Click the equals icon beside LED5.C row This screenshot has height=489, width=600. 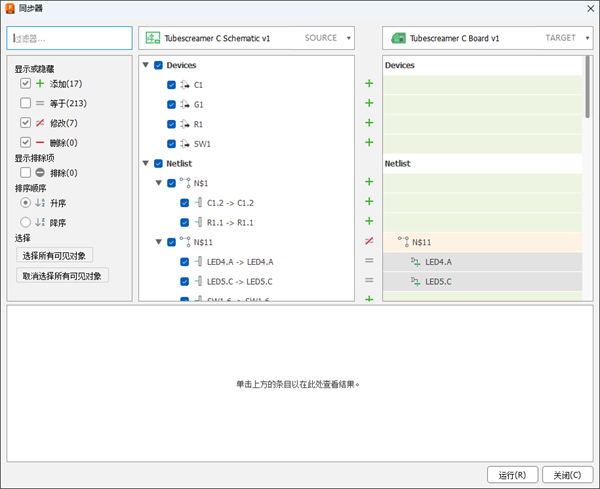[369, 280]
